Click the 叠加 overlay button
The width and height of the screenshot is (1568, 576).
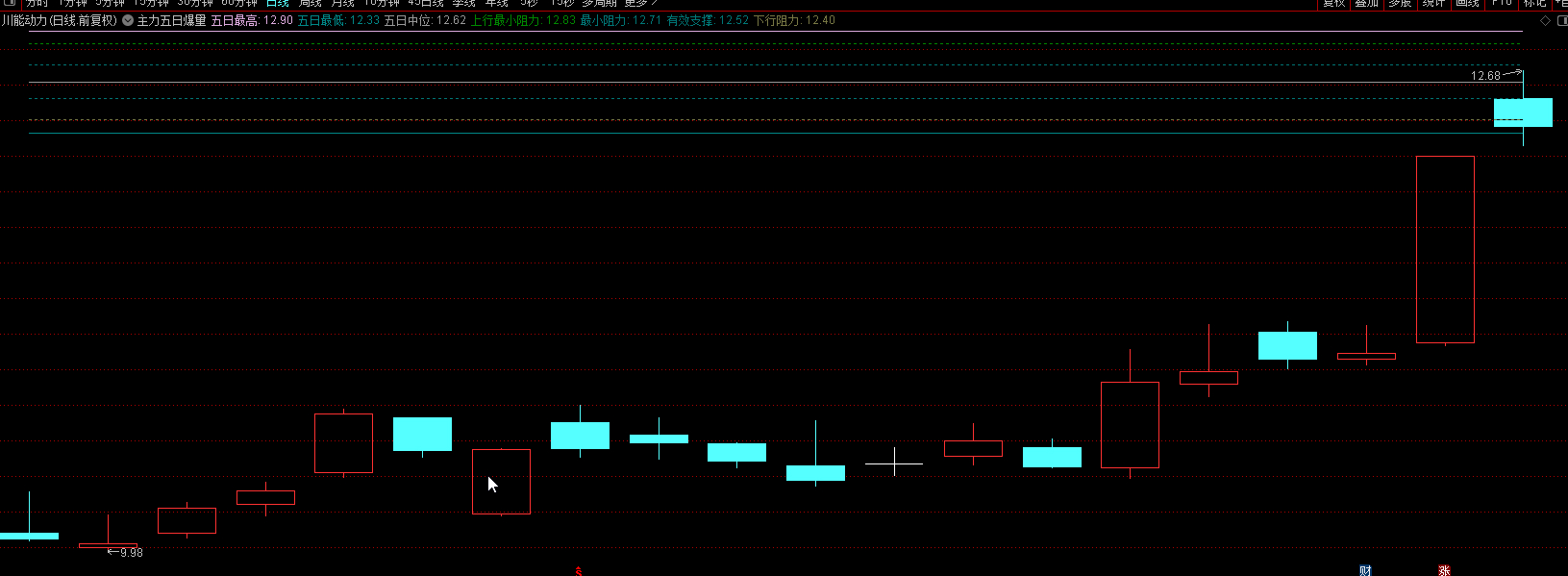(1366, 3)
